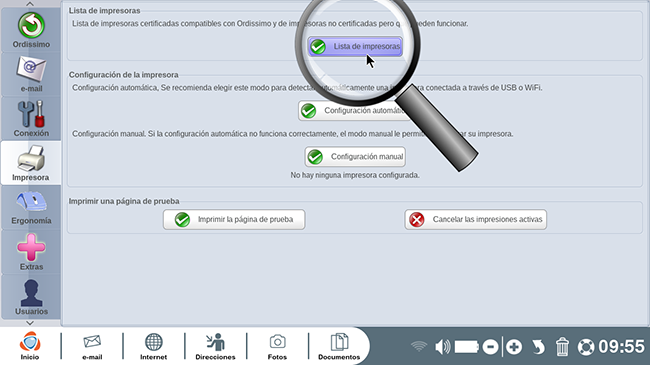
Task: Click Cancelar las impresiones activas
Action: 475,219
